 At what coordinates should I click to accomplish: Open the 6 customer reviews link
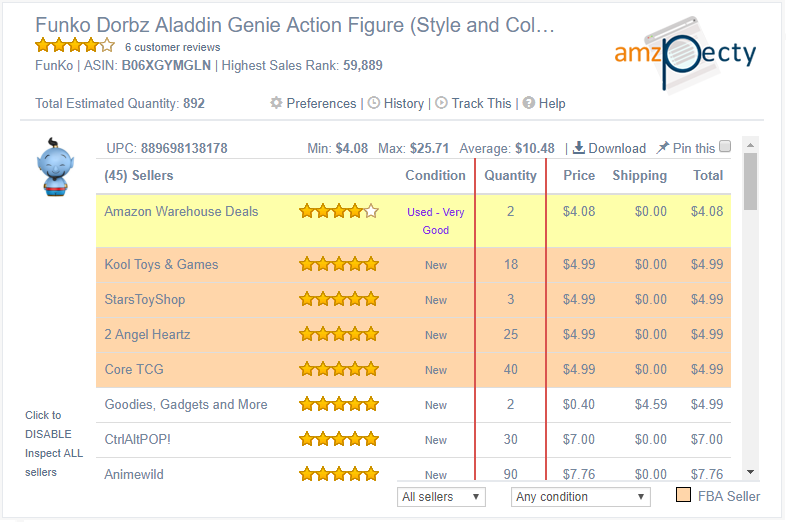(172, 47)
